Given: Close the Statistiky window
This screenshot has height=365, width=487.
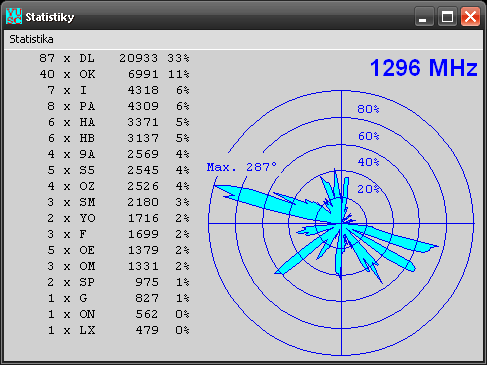Looking at the screenshot, I should 470,16.
